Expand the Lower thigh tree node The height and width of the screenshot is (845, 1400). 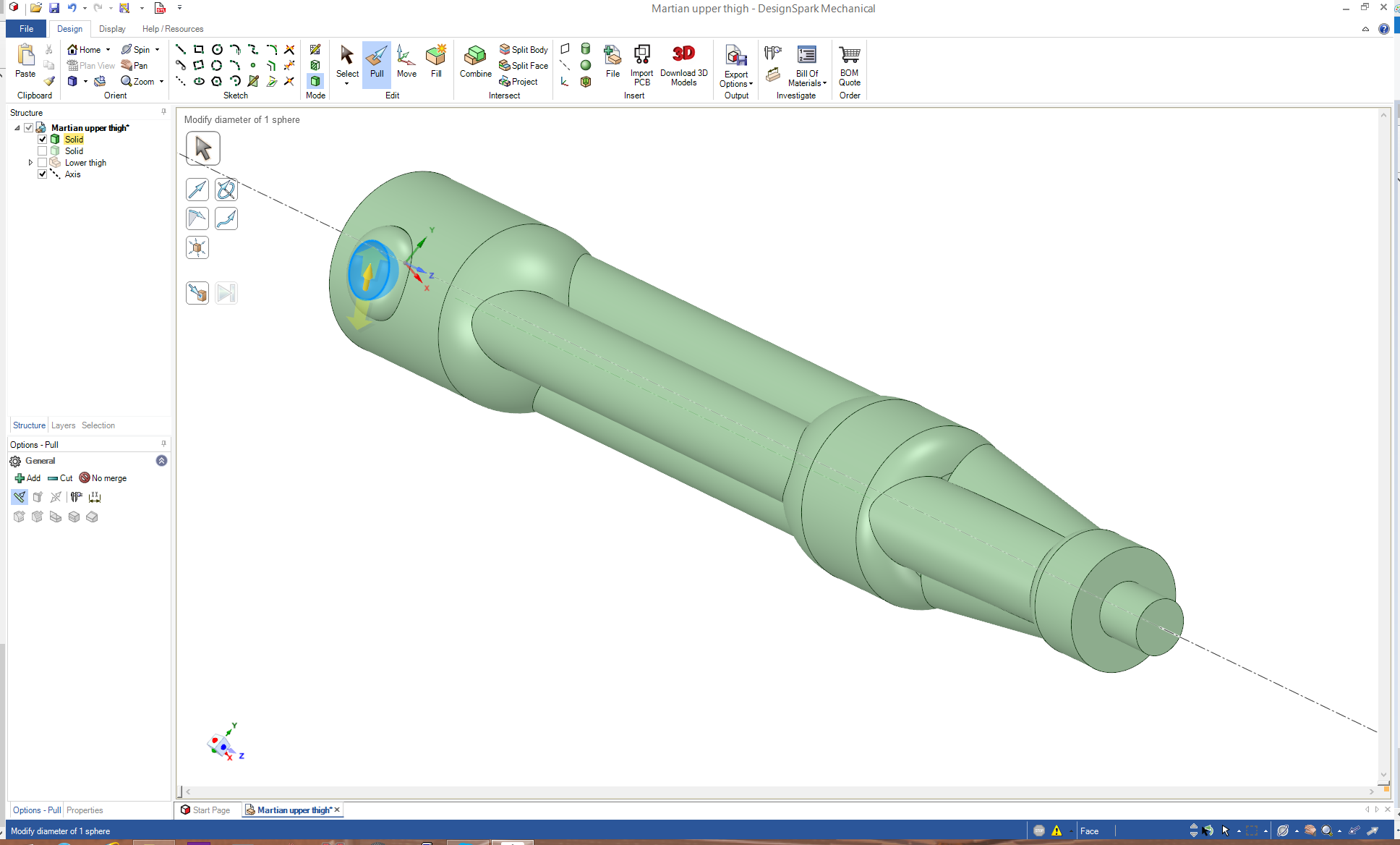point(30,163)
